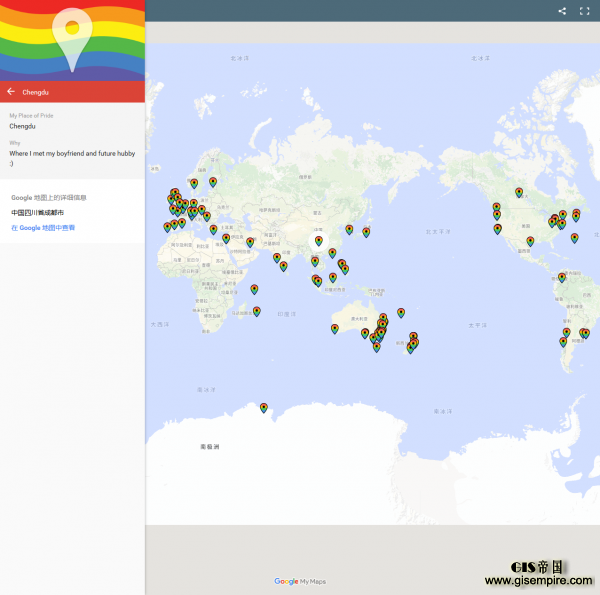Select the pin on Japan
Image resolution: width=600 pixels, height=595 pixels.
(x=366, y=231)
